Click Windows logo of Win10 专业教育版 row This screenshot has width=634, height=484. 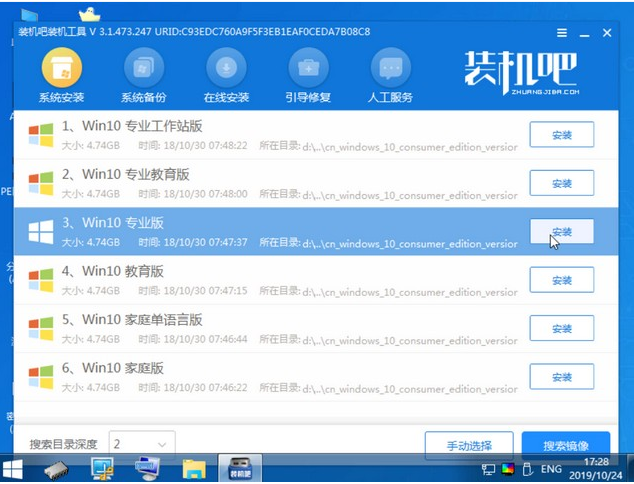coord(41,184)
